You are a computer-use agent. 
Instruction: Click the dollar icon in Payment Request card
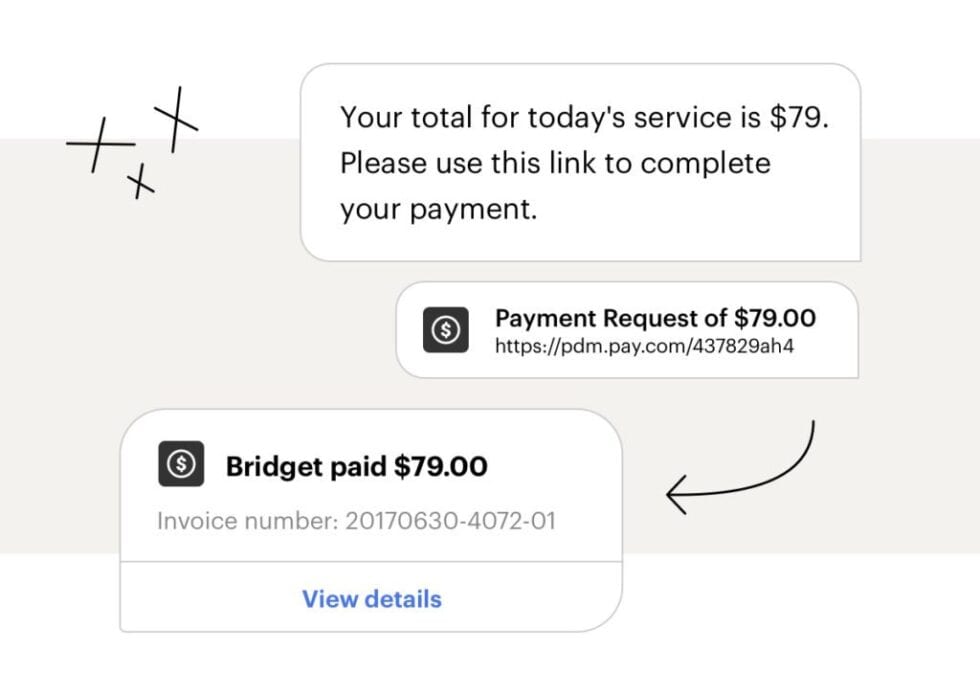click(x=445, y=330)
